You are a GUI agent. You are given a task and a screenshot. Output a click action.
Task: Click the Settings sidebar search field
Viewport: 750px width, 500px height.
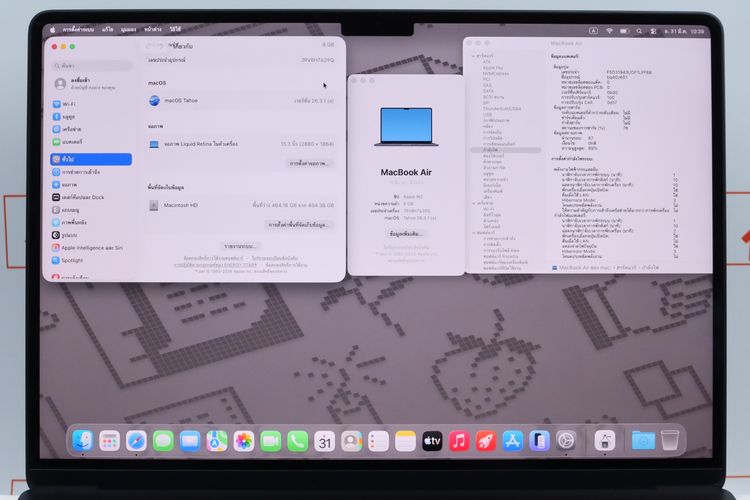pyautogui.click(x=91, y=66)
